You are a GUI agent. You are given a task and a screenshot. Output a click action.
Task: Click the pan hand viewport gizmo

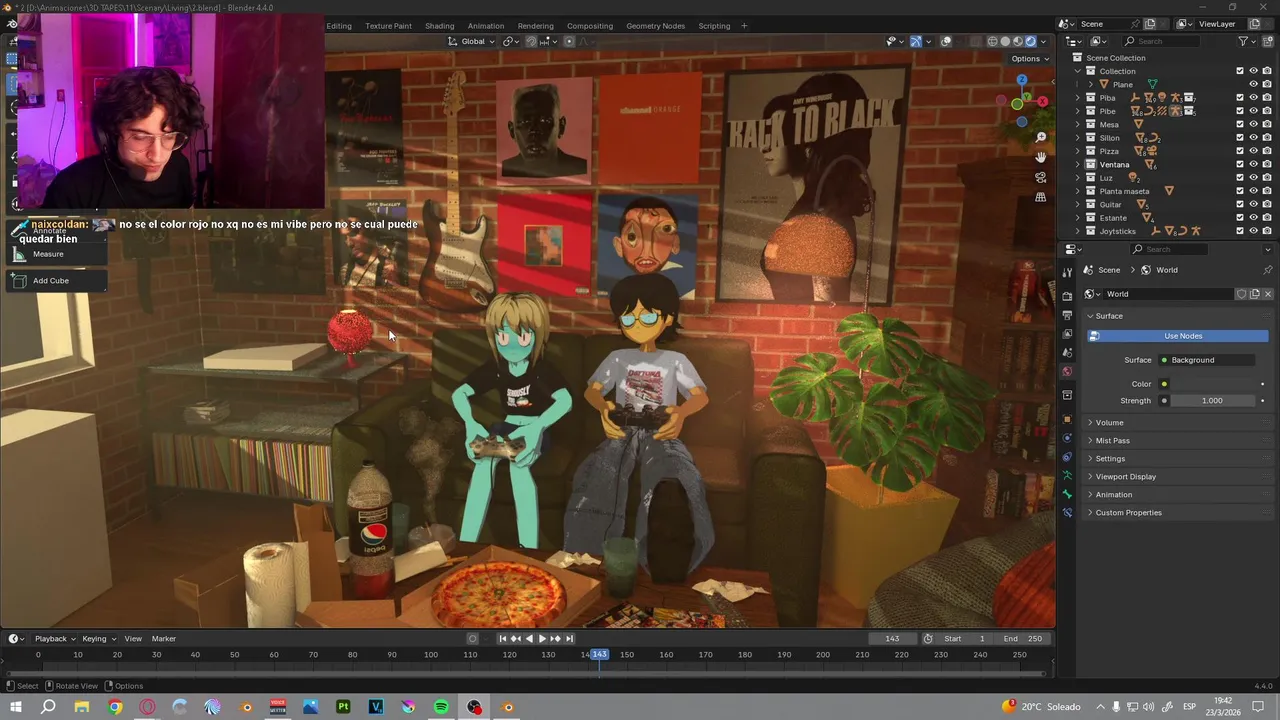click(x=1041, y=157)
